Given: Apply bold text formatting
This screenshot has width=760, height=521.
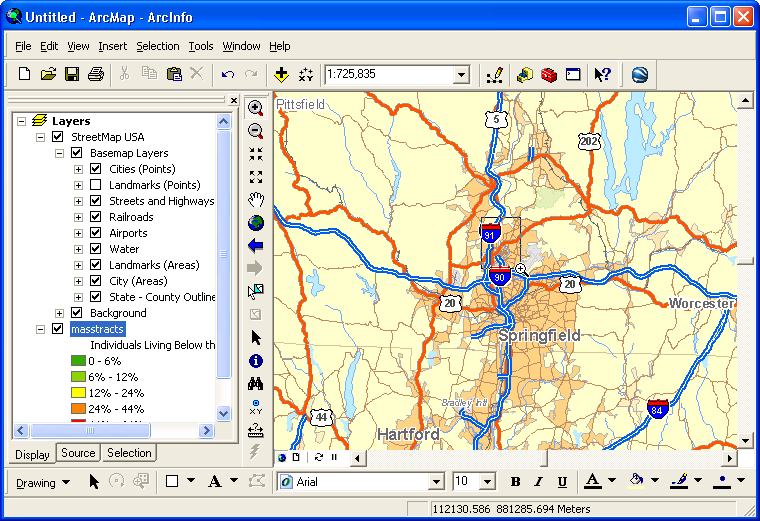Looking at the screenshot, I should 516,482.
